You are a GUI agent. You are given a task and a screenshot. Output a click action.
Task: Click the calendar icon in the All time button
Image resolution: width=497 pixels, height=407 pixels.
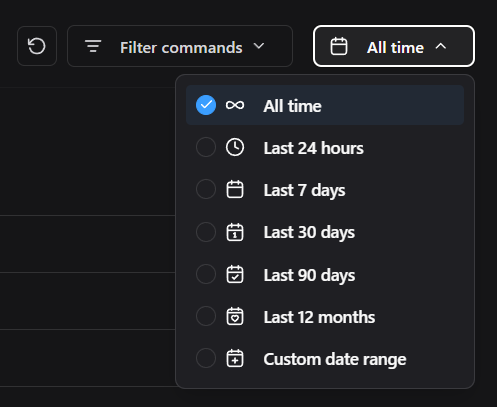(339, 46)
